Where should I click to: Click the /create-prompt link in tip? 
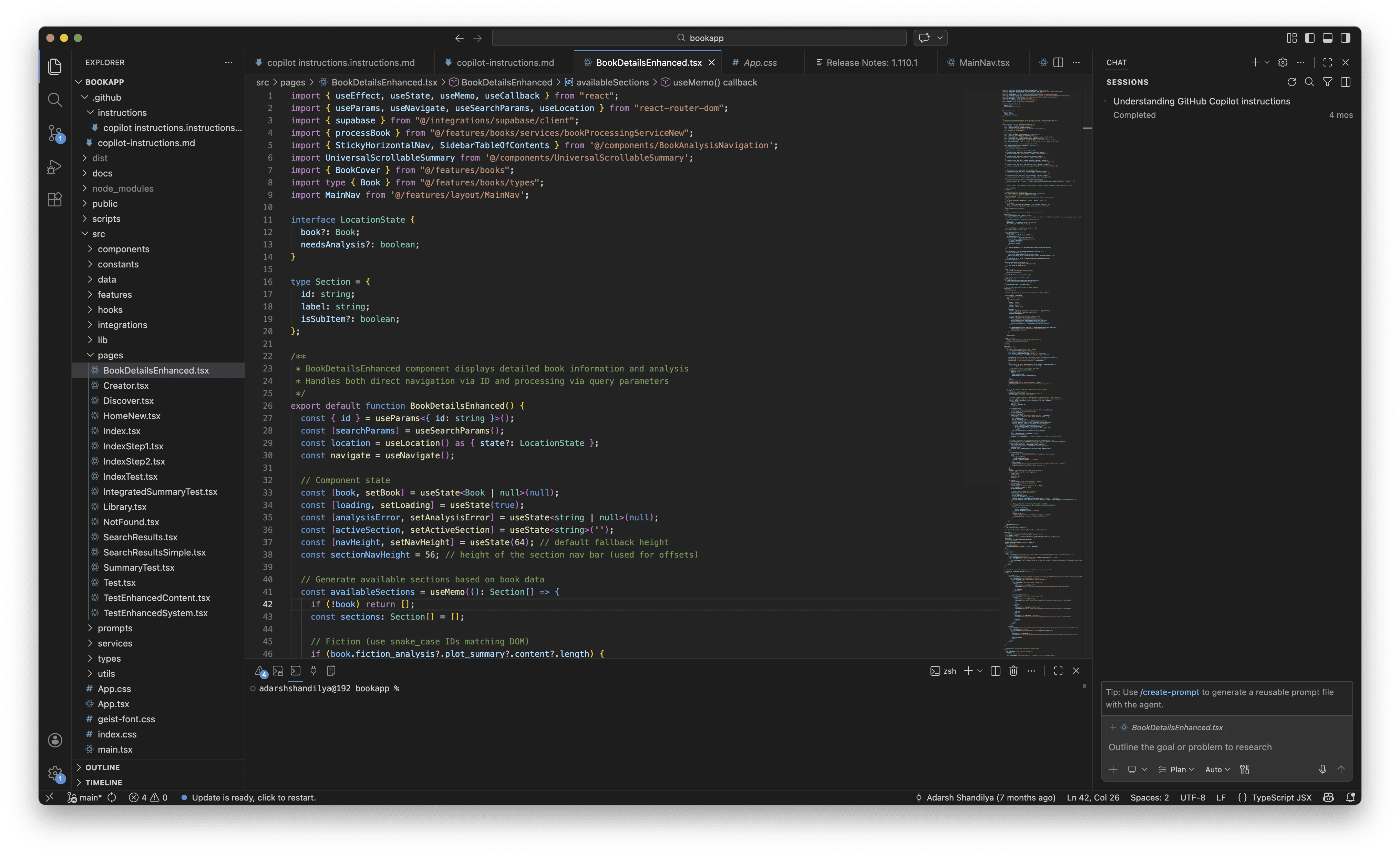point(1169,692)
